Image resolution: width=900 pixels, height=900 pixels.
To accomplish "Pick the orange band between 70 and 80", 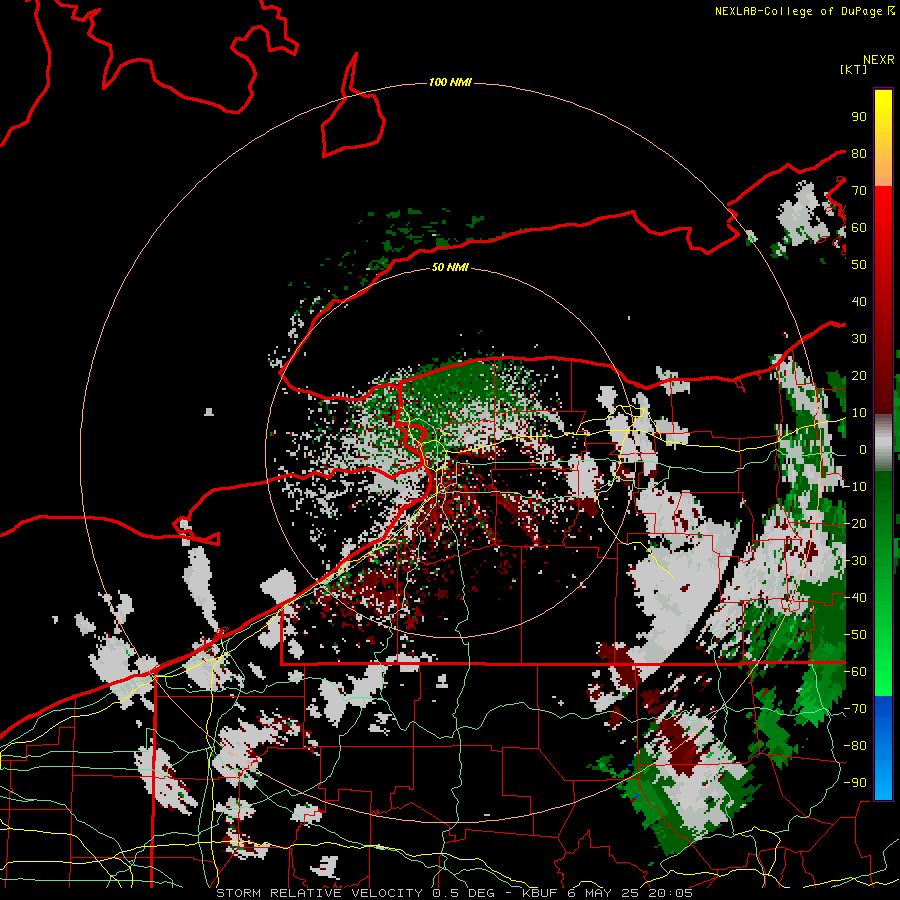I will coord(883,171).
